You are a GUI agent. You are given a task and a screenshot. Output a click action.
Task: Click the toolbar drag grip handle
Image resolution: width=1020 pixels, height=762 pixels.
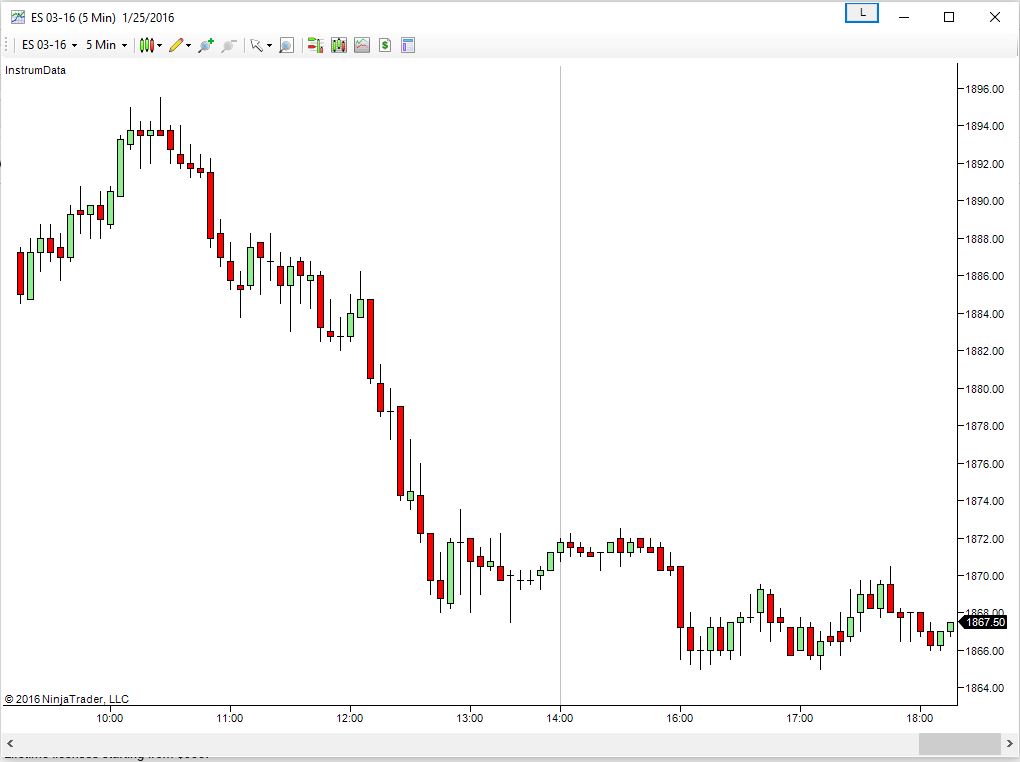[x=7, y=45]
